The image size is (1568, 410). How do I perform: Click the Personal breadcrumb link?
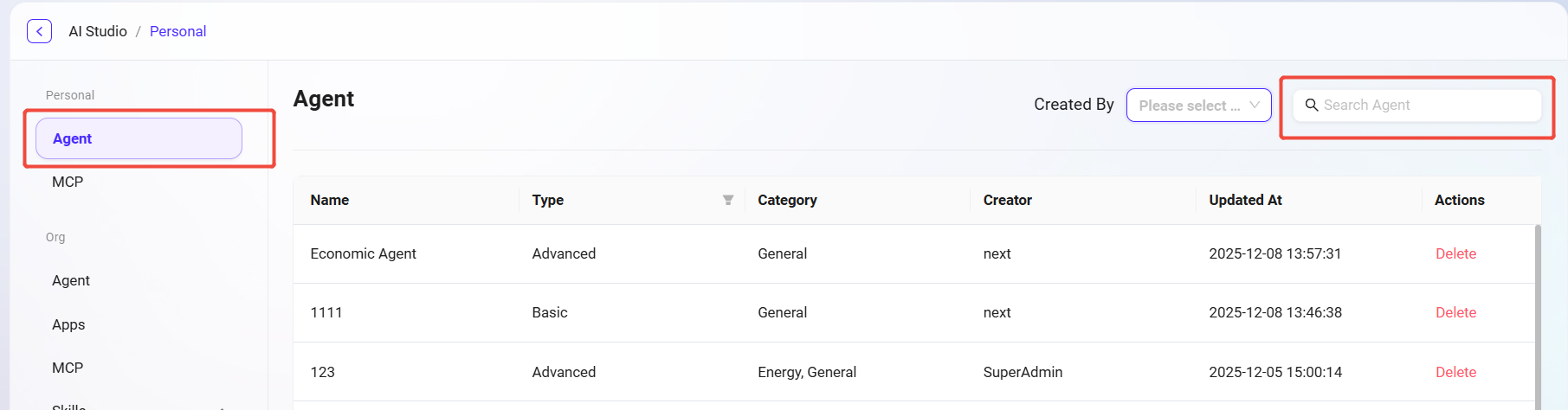click(177, 31)
